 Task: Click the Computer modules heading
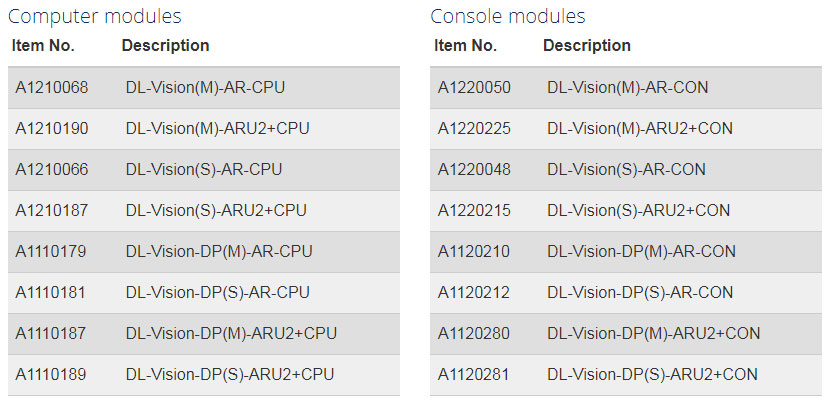tap(94, 16)
